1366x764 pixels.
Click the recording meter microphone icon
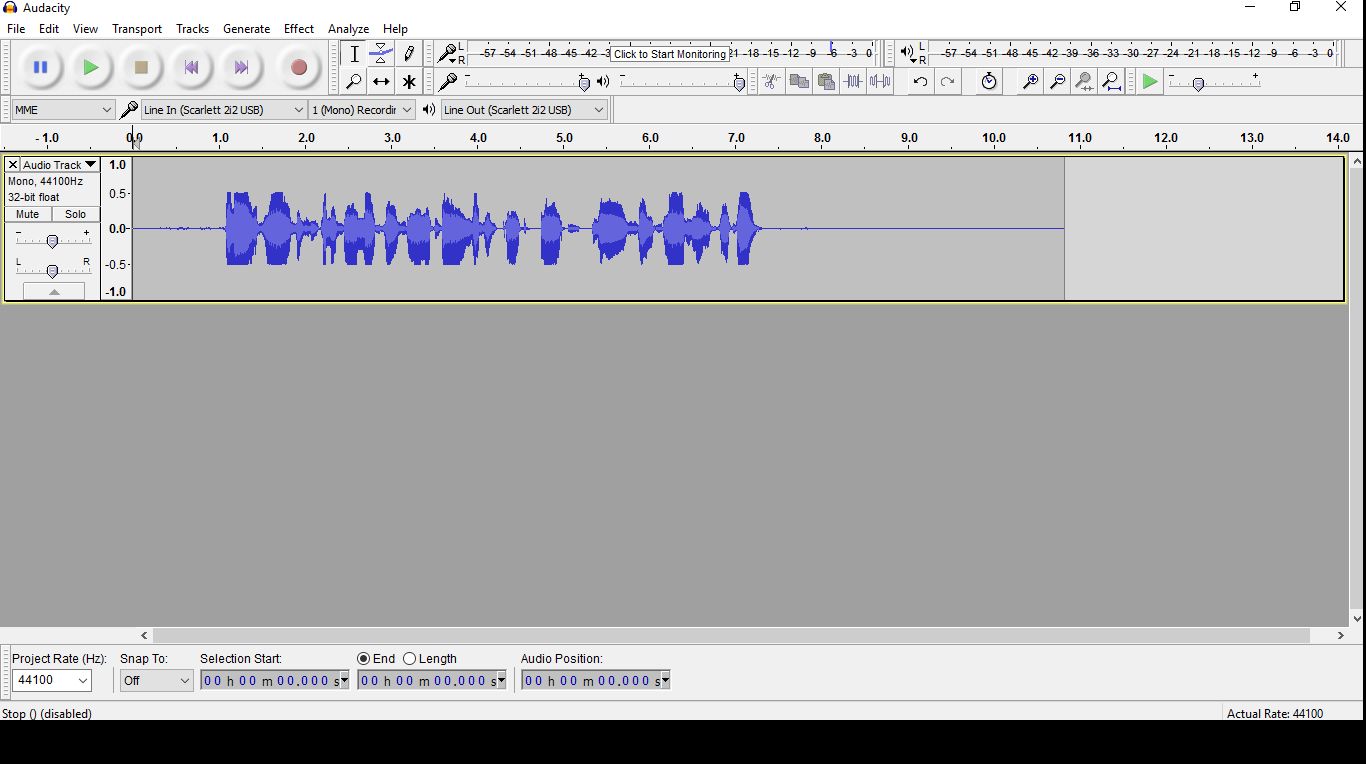tap(447, 53)
